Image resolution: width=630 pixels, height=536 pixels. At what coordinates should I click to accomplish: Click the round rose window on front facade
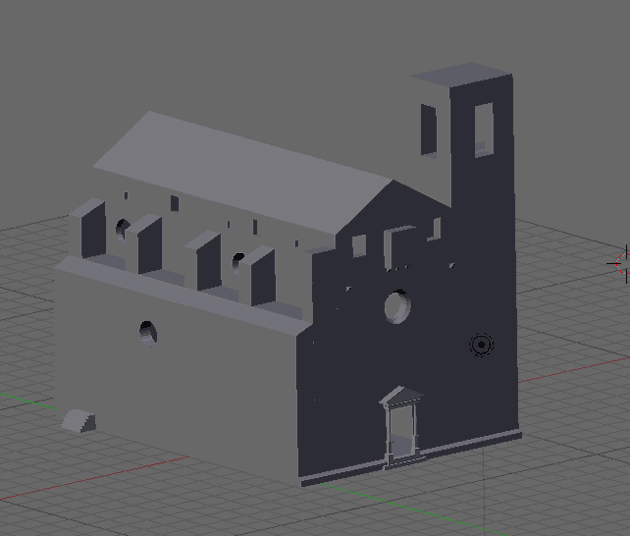398,306
